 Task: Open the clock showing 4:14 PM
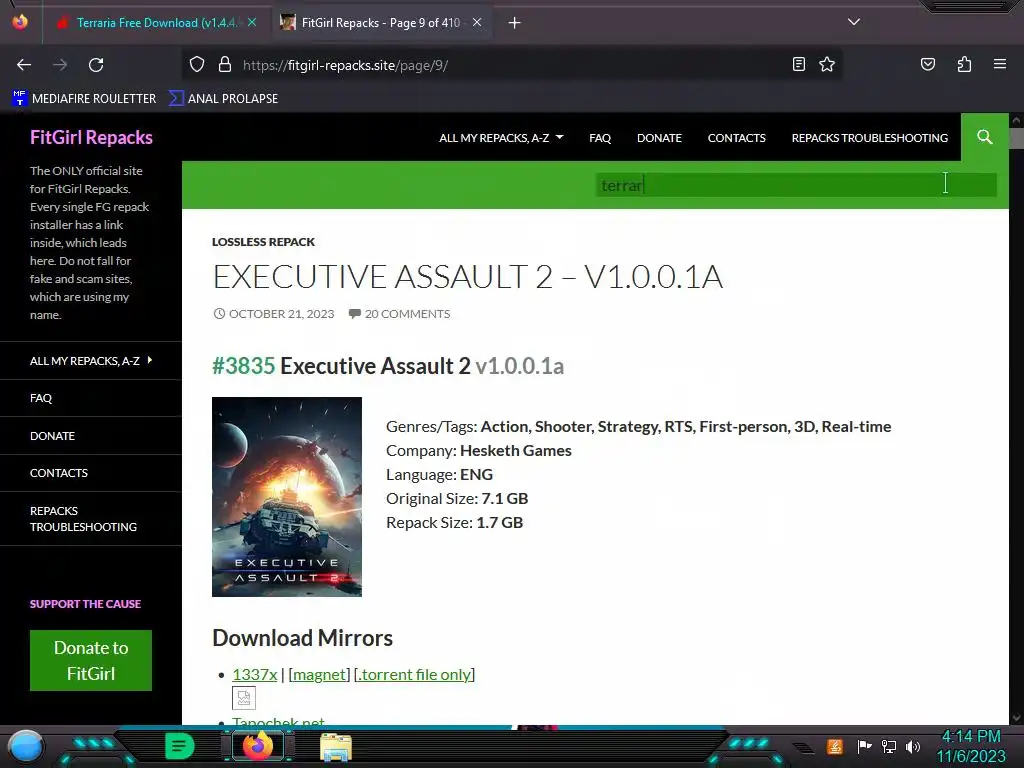pos(971,746)
